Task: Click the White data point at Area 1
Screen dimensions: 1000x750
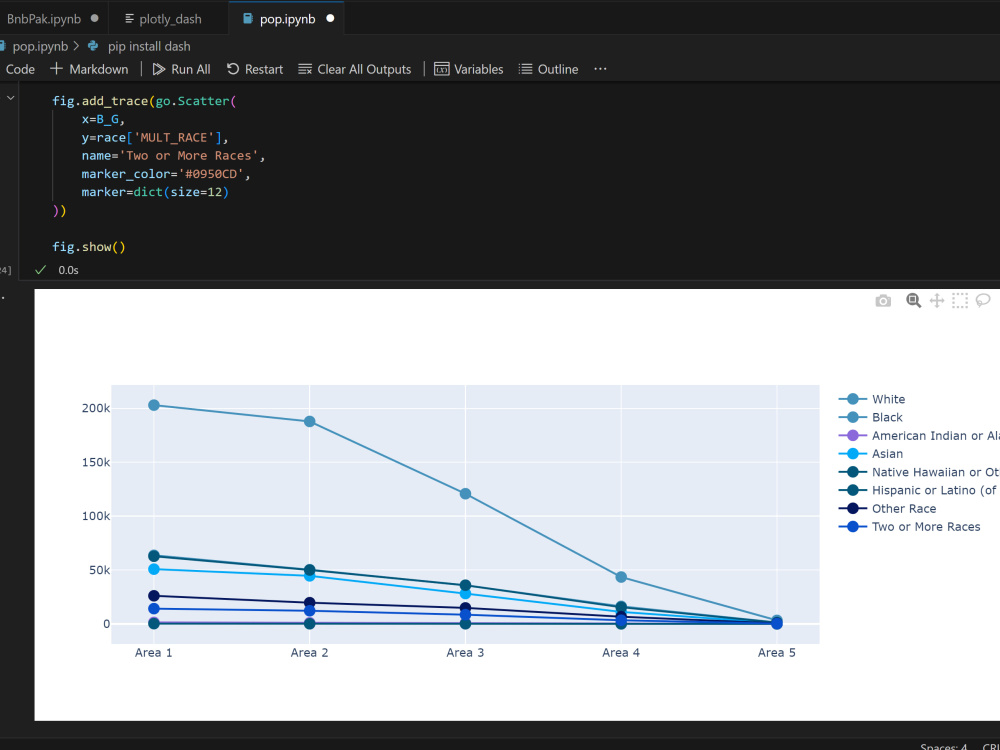Action: click(x=154, y=405)
